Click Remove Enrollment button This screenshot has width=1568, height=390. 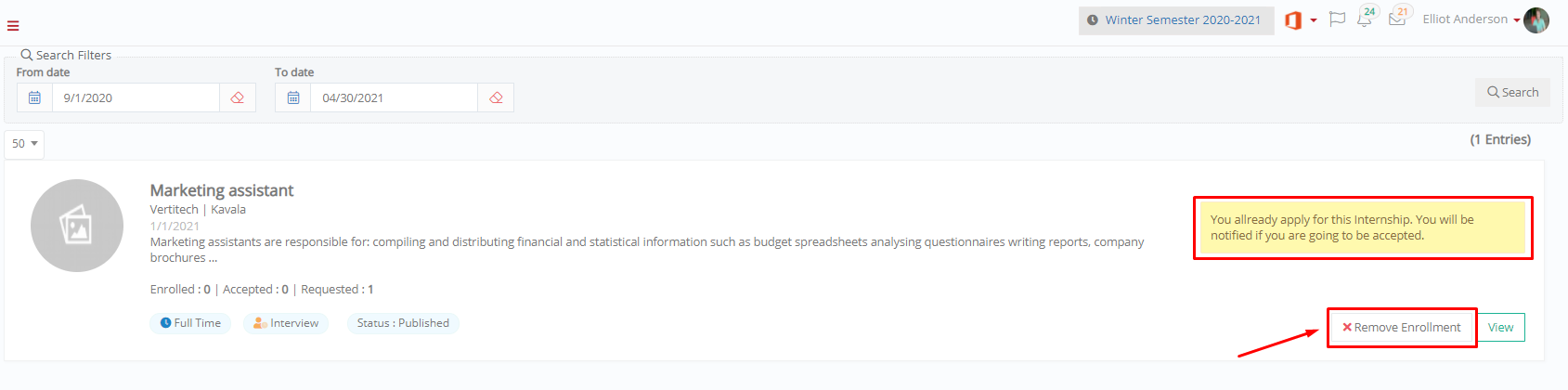(x=1402, y=328)
